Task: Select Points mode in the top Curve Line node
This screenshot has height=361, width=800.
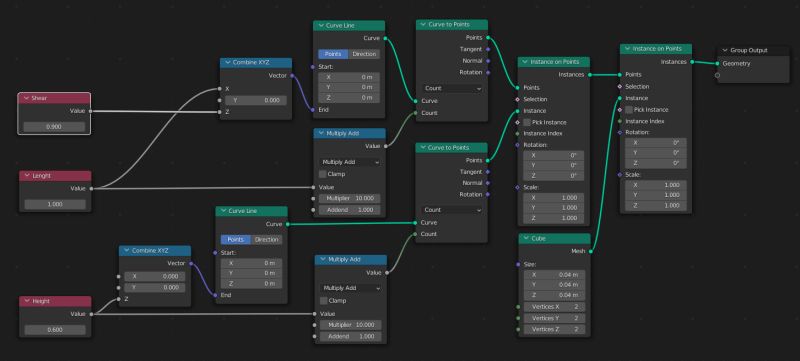Action: click(x=333, y=54)
